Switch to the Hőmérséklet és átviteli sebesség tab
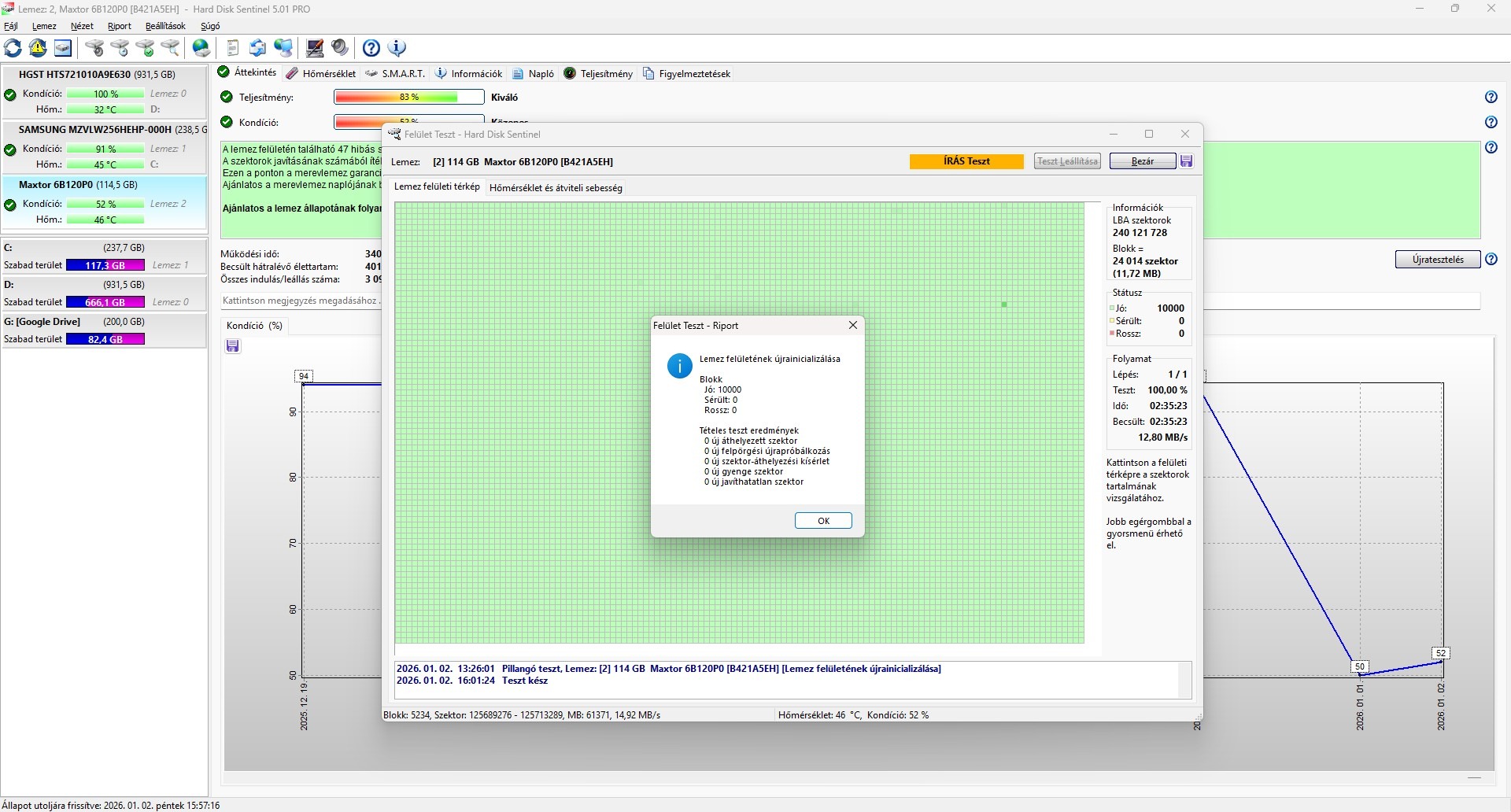The height and width of the screenshot is (812, 1511). [x=556, y=188]
